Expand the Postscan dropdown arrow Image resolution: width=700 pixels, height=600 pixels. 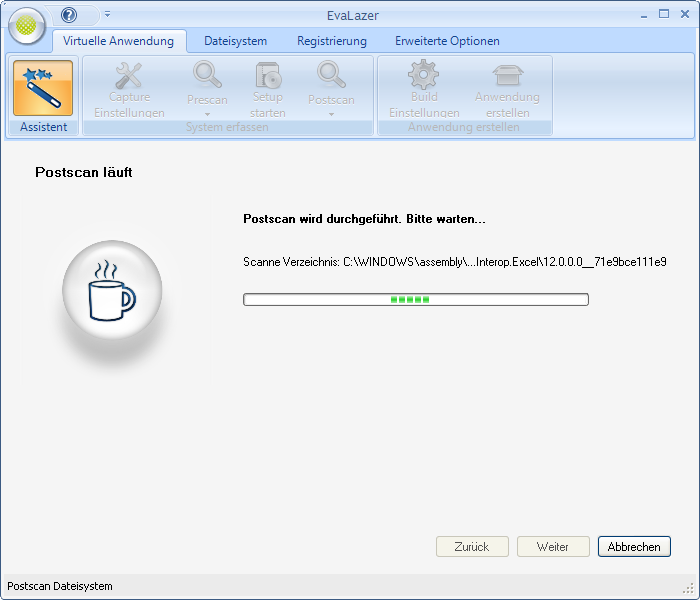(x=331, y=114)
